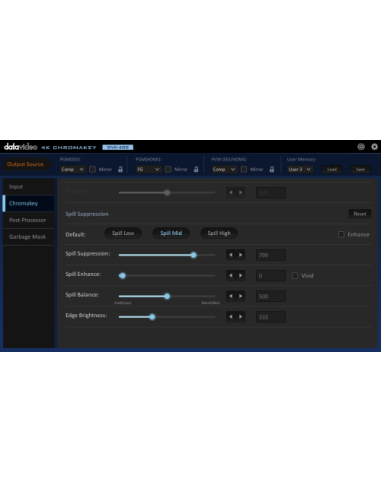
Task: Click the Spill Suppression section heading
Action: 87,214
